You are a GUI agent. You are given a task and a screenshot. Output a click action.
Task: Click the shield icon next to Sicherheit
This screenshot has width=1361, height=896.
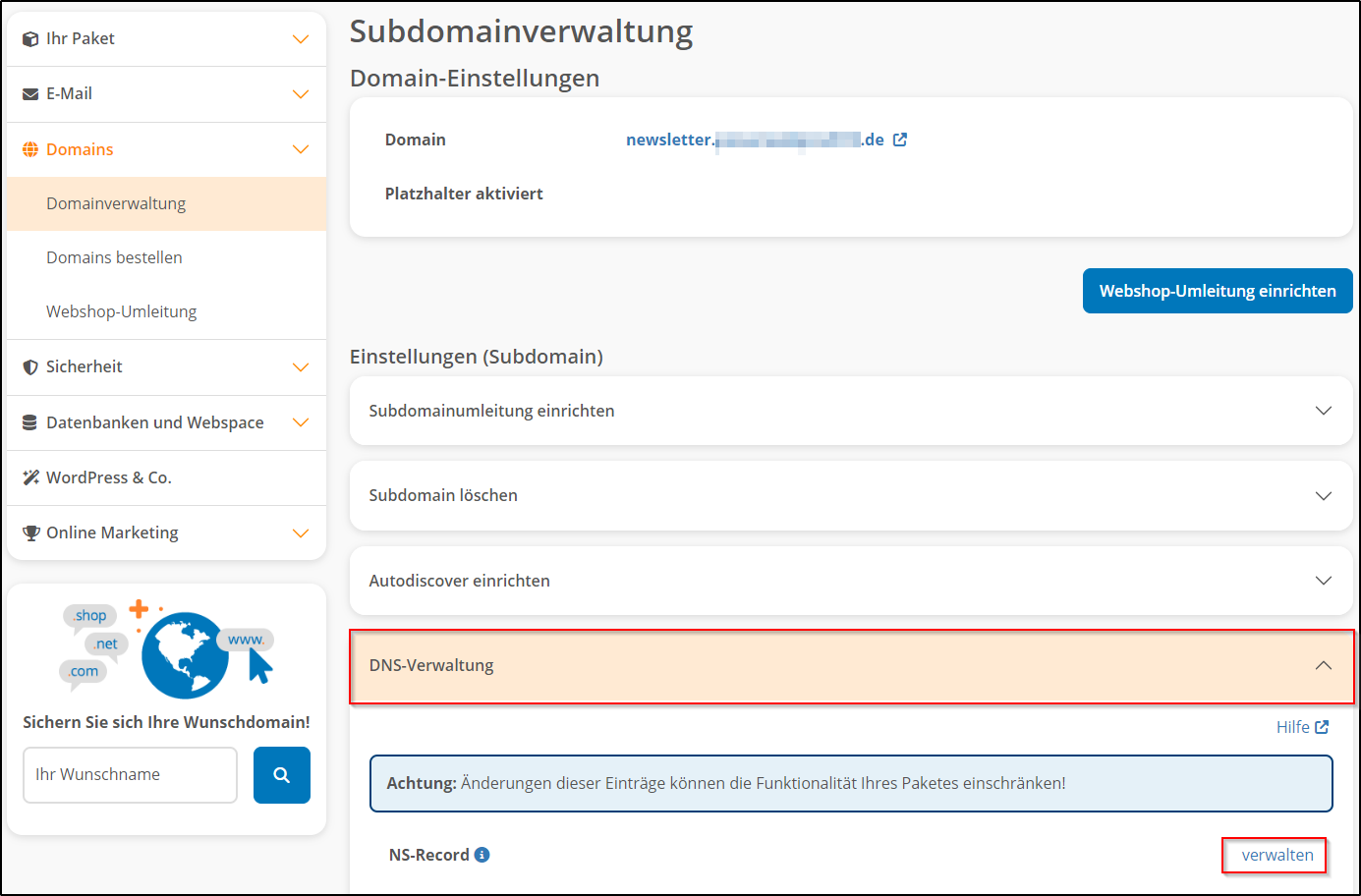(29, 366)
